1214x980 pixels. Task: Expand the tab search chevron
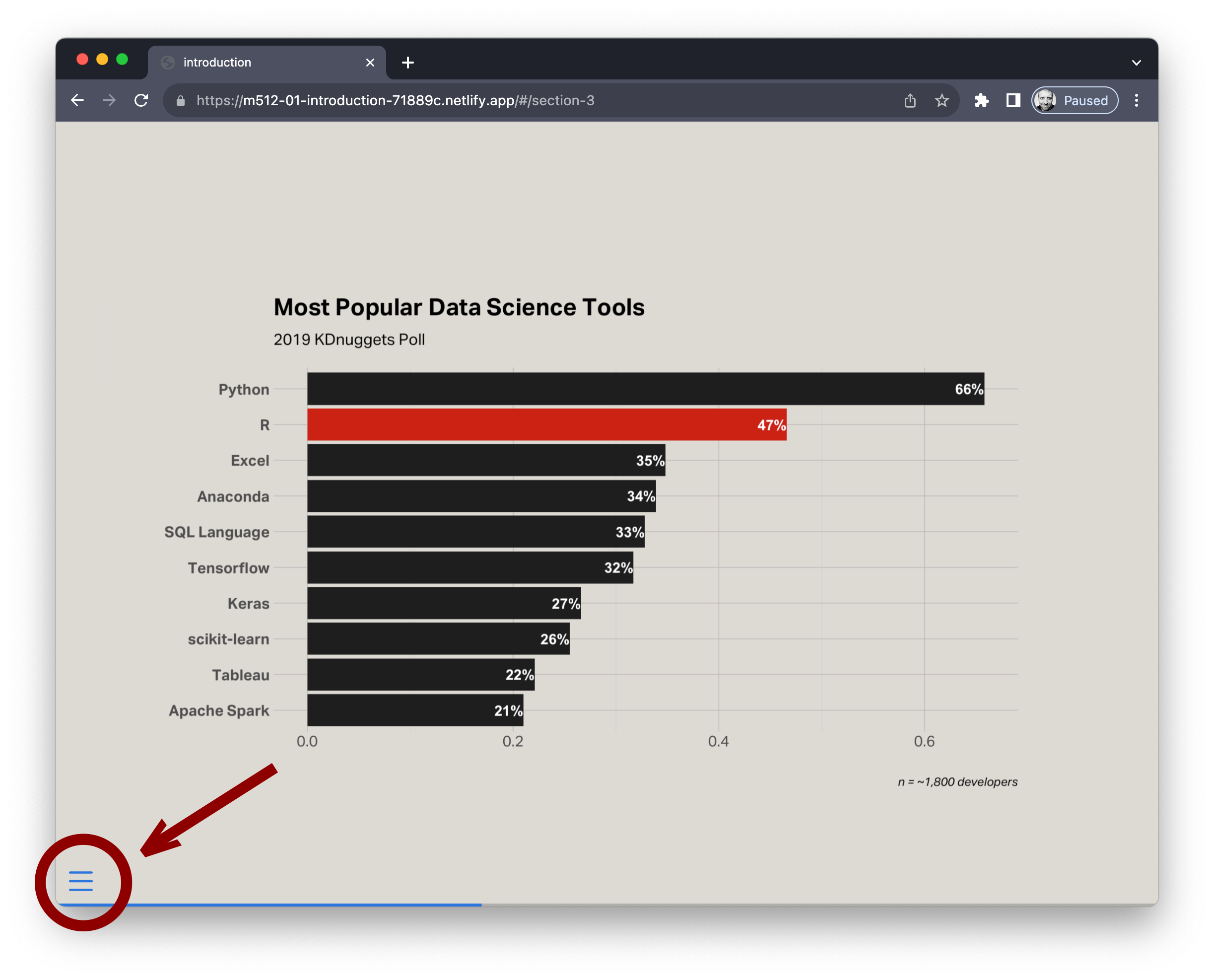[x=1136, y=63]
